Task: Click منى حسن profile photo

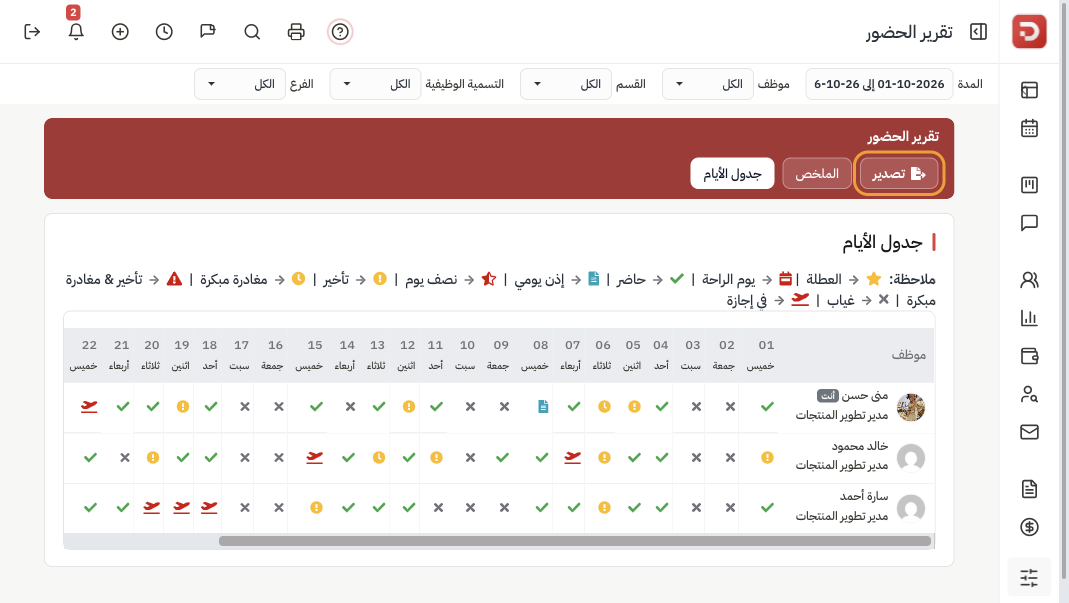Action: pyautogui.click(x=911, y=407)
